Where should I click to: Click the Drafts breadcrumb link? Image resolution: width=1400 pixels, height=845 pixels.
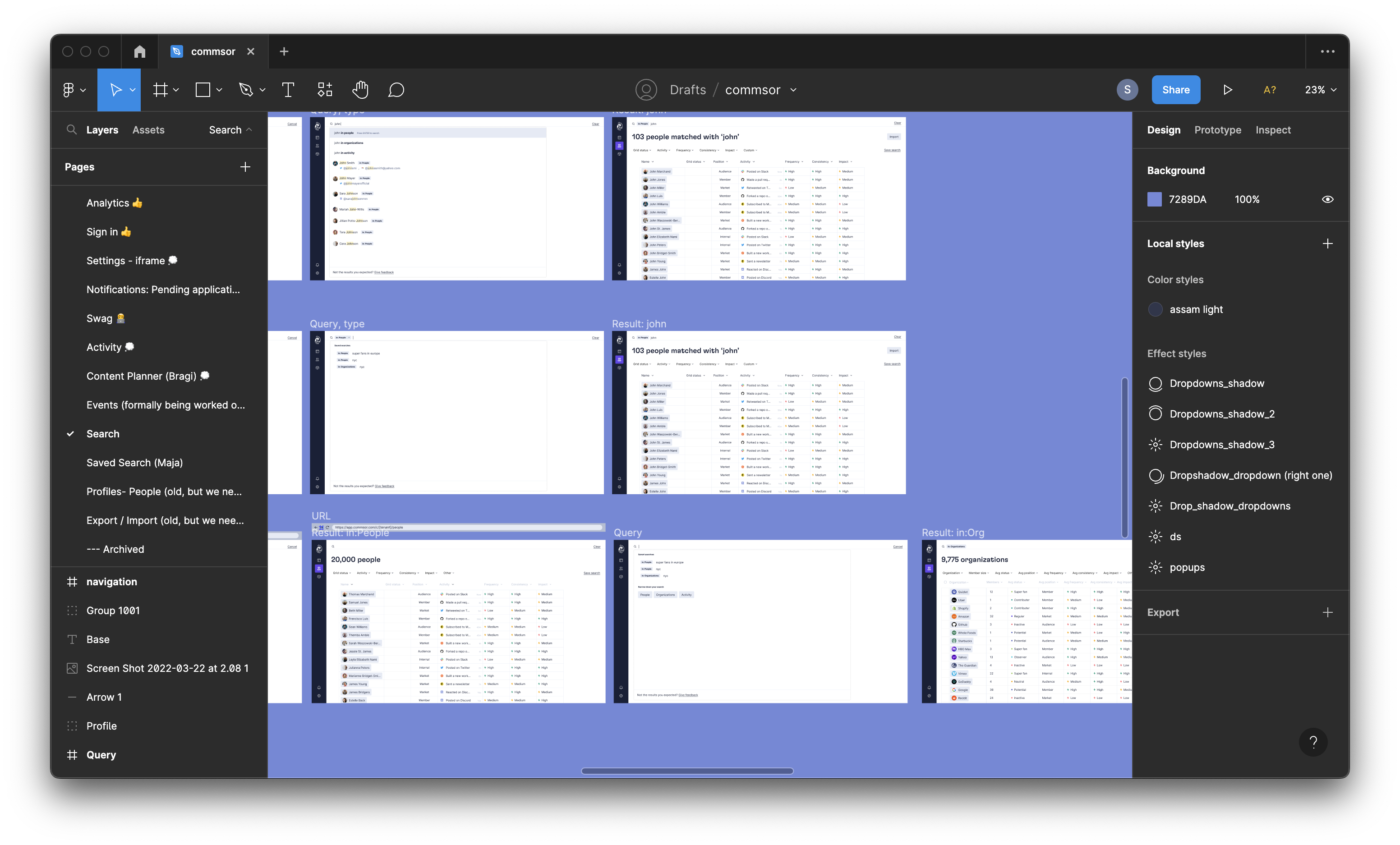tap(687, 90)
